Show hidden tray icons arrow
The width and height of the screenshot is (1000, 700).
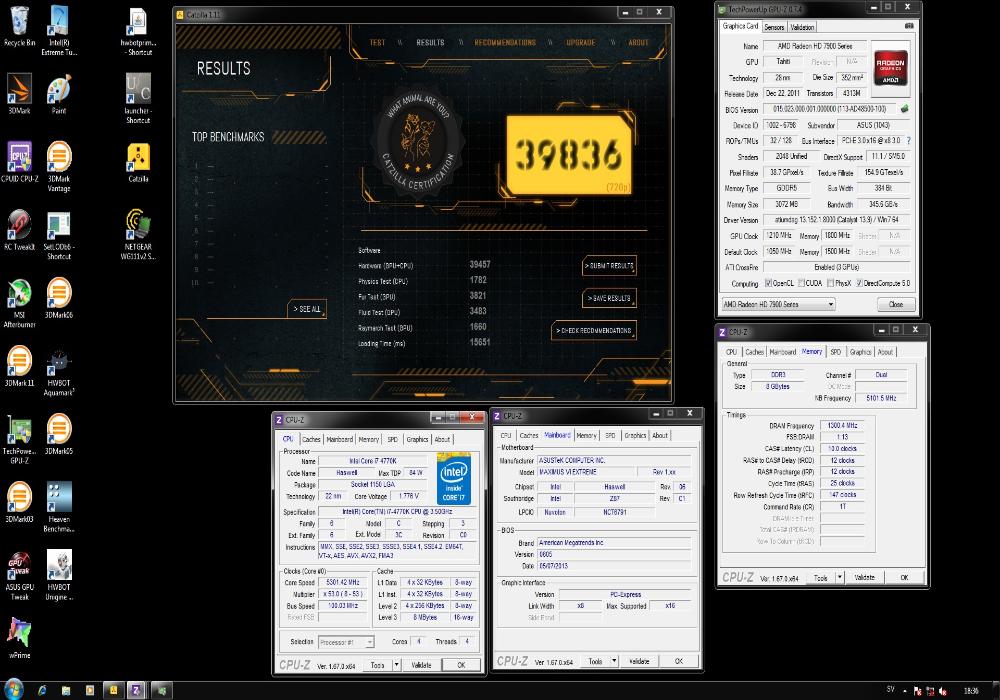tap(905, 690)
